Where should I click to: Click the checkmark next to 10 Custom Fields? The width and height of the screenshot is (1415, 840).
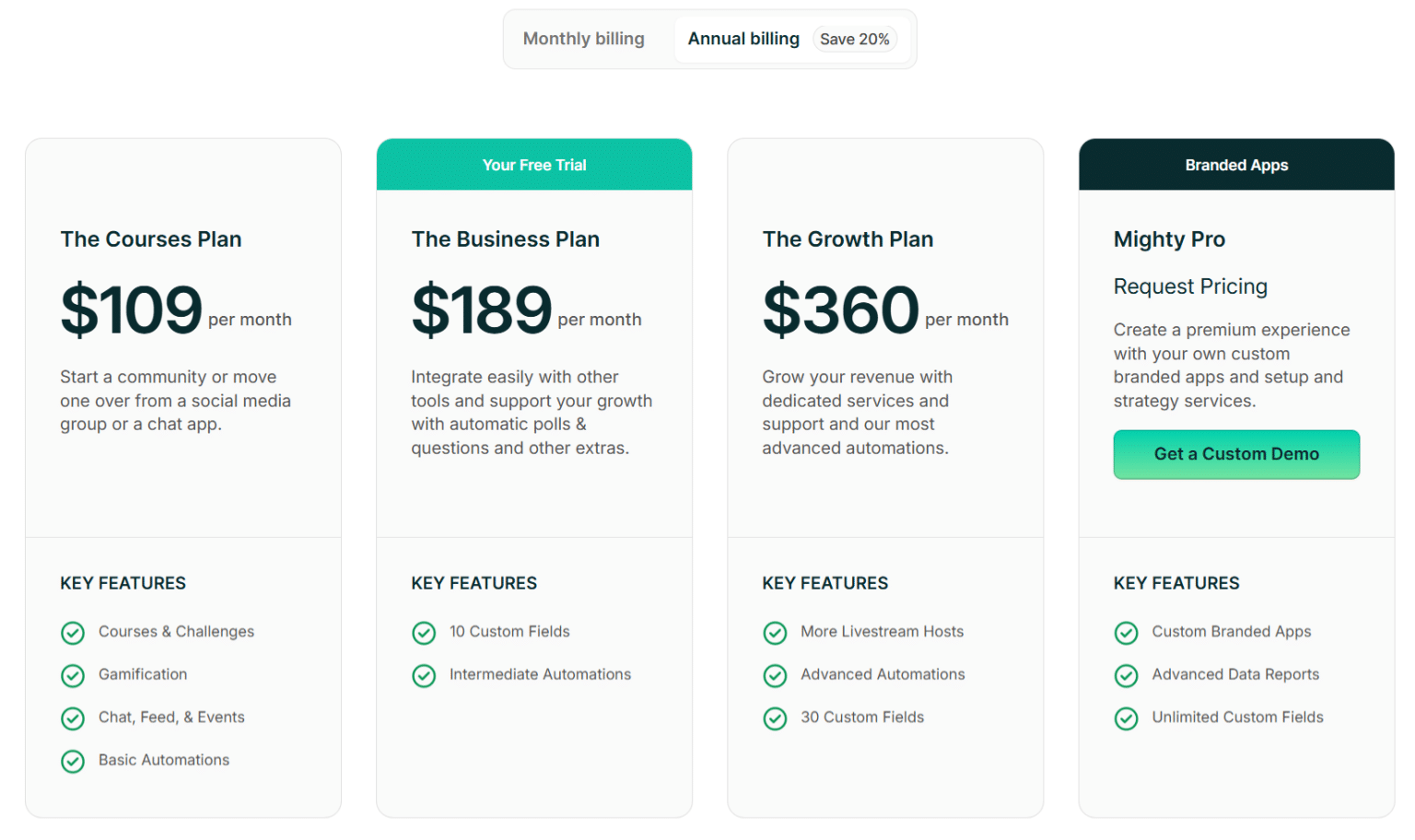424,633
